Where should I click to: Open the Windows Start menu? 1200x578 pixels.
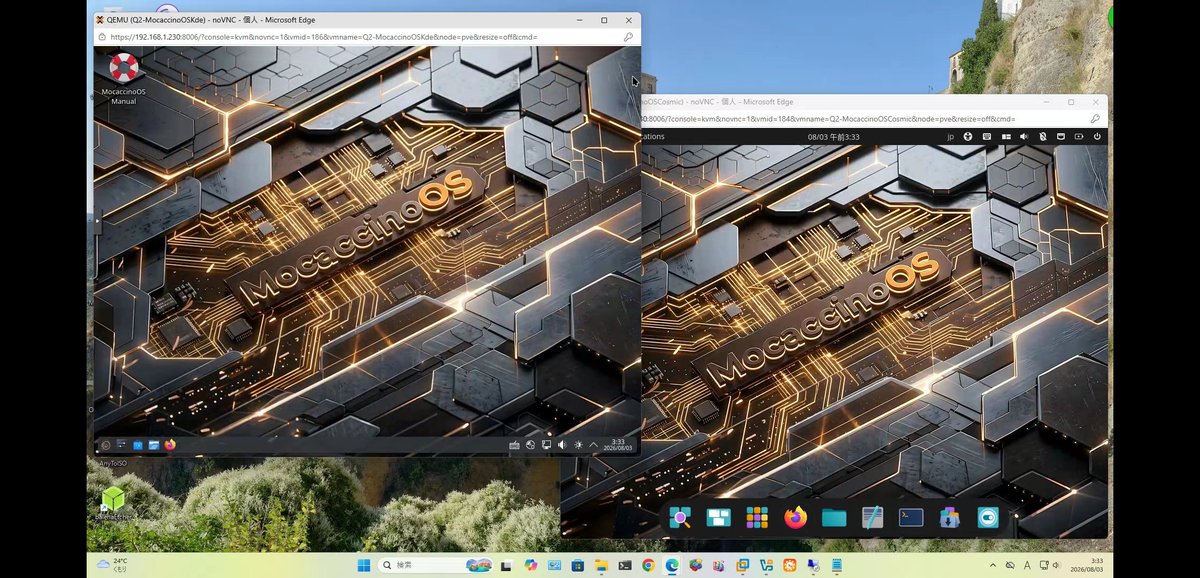pos(363,565)
